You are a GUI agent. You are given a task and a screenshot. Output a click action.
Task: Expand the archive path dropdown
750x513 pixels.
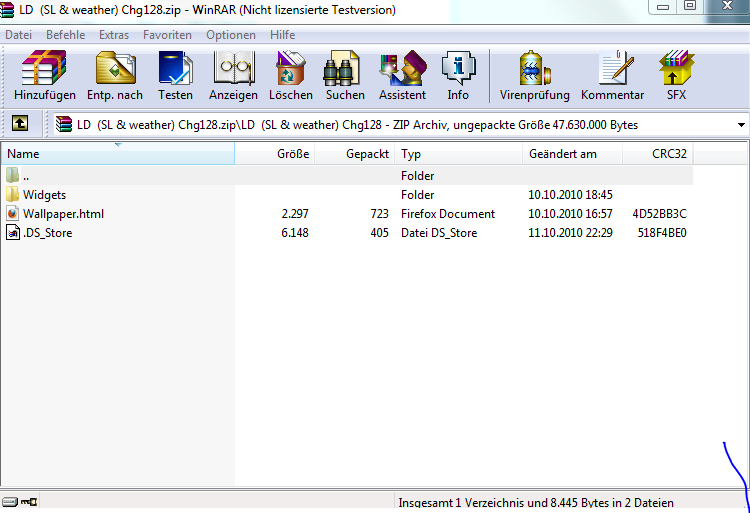tap(741, 125)
